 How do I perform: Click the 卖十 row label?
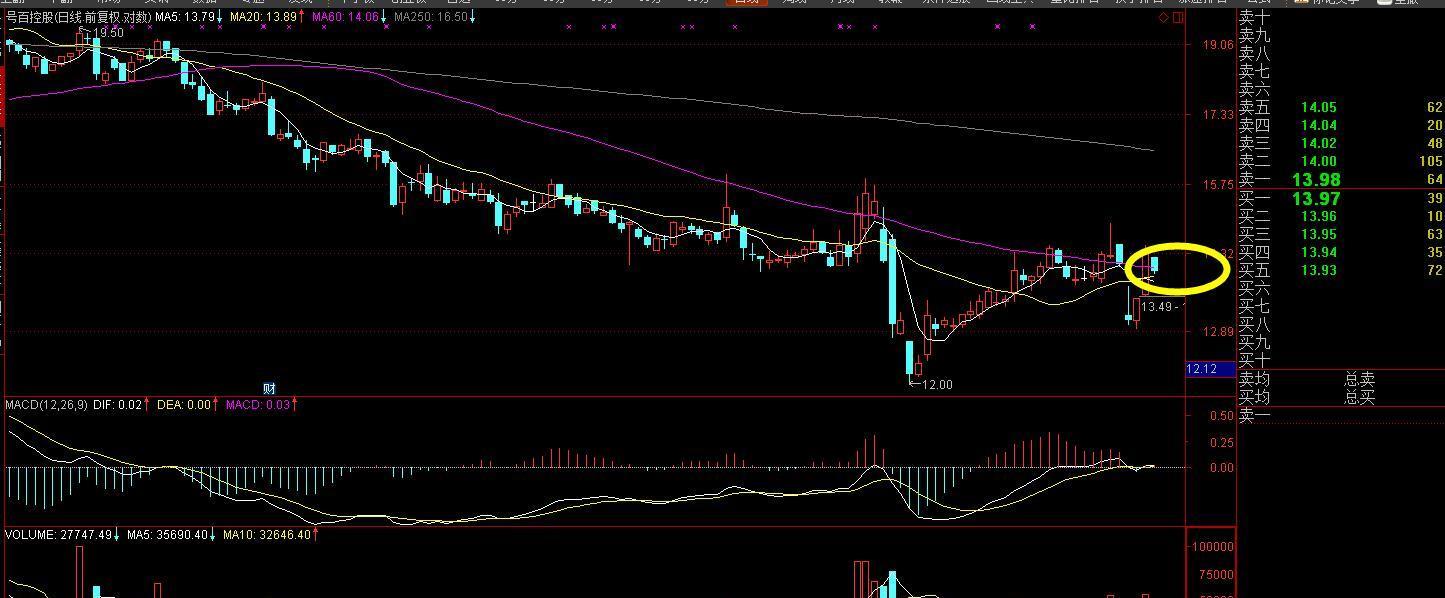click(1254, 17)
